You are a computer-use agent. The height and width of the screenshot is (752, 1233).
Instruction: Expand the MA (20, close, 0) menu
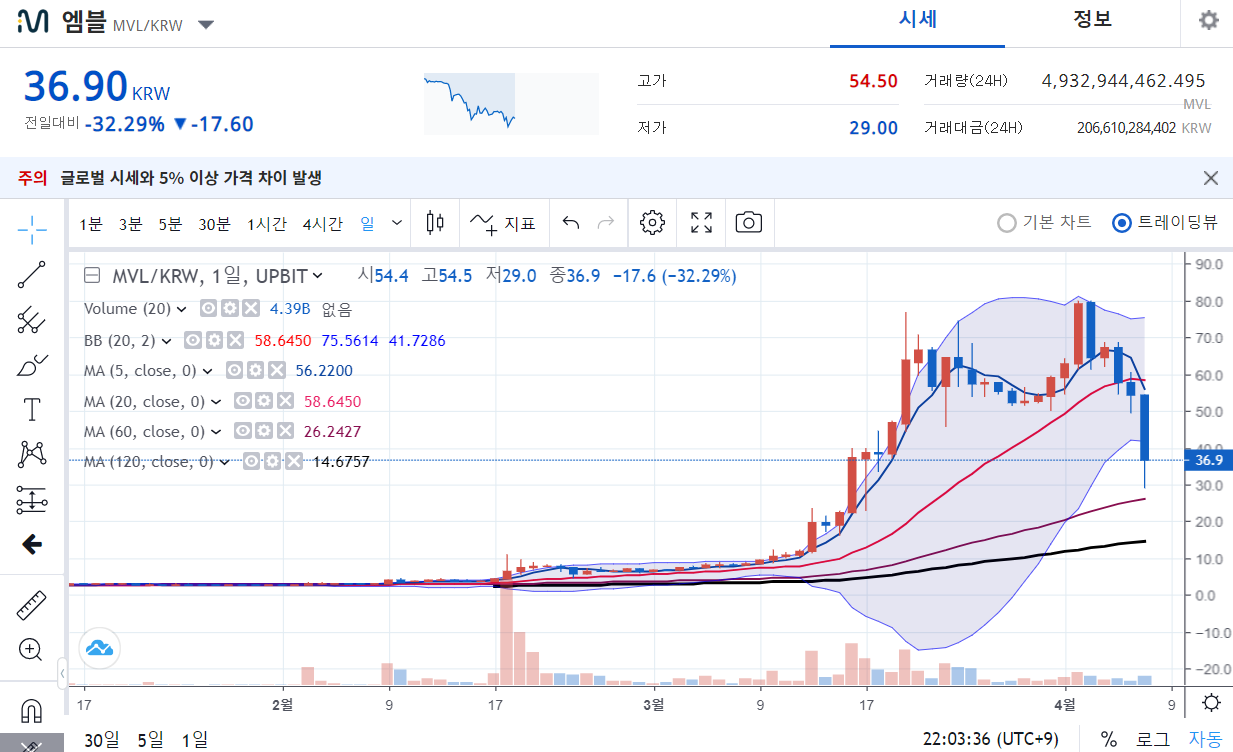coord(216,402)
